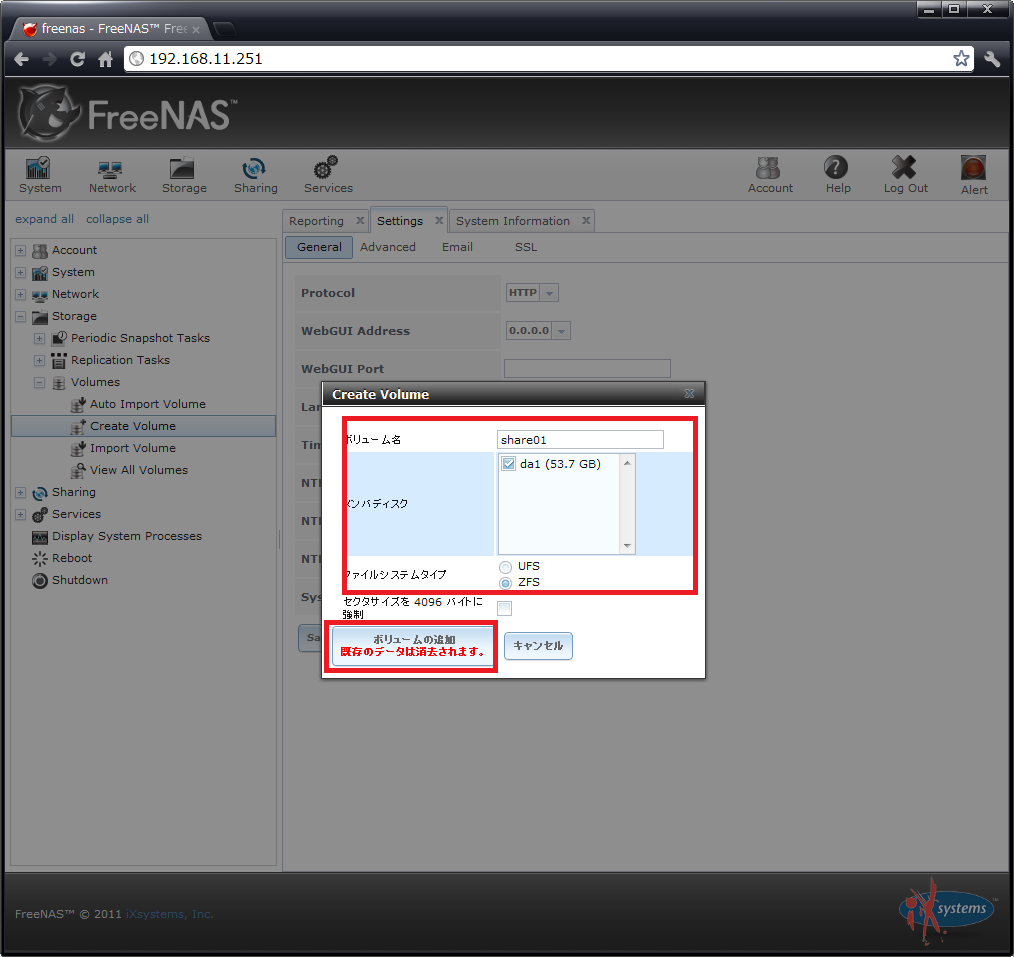Open the Network toolbar icon
The width and height of the screenshot is (1014, 957).
112,175
